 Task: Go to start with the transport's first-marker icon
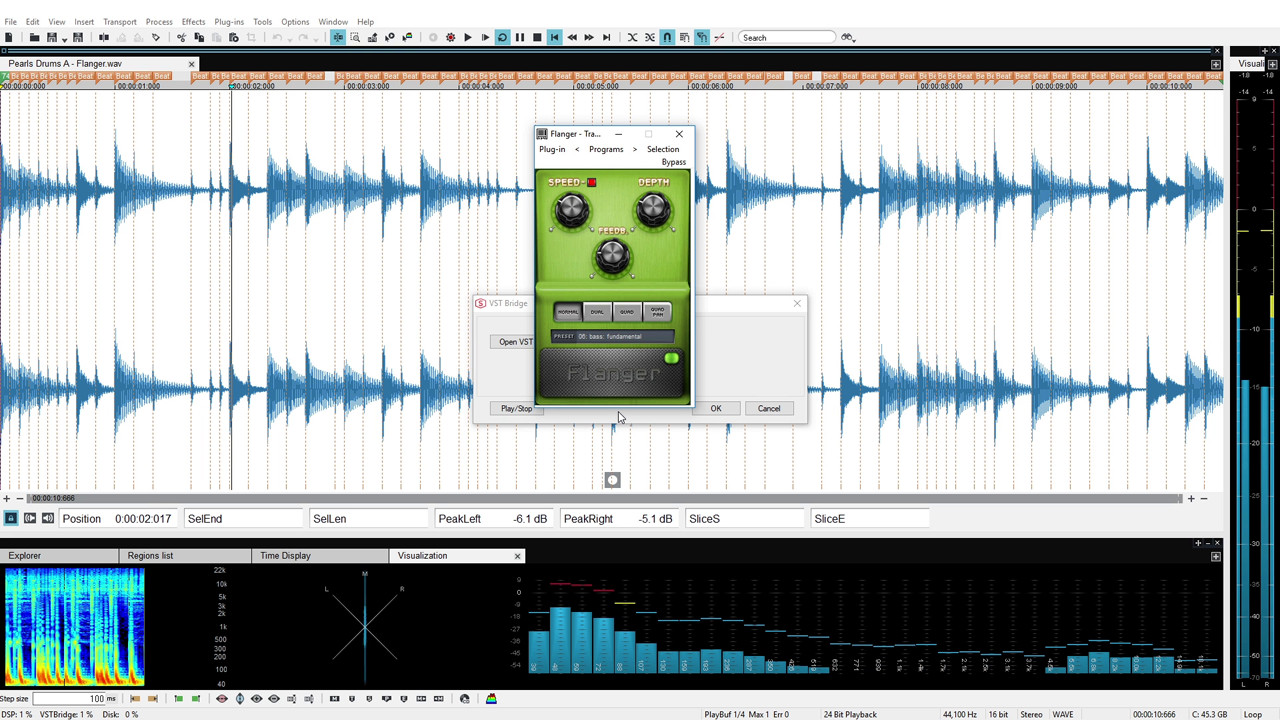point(553,37)
